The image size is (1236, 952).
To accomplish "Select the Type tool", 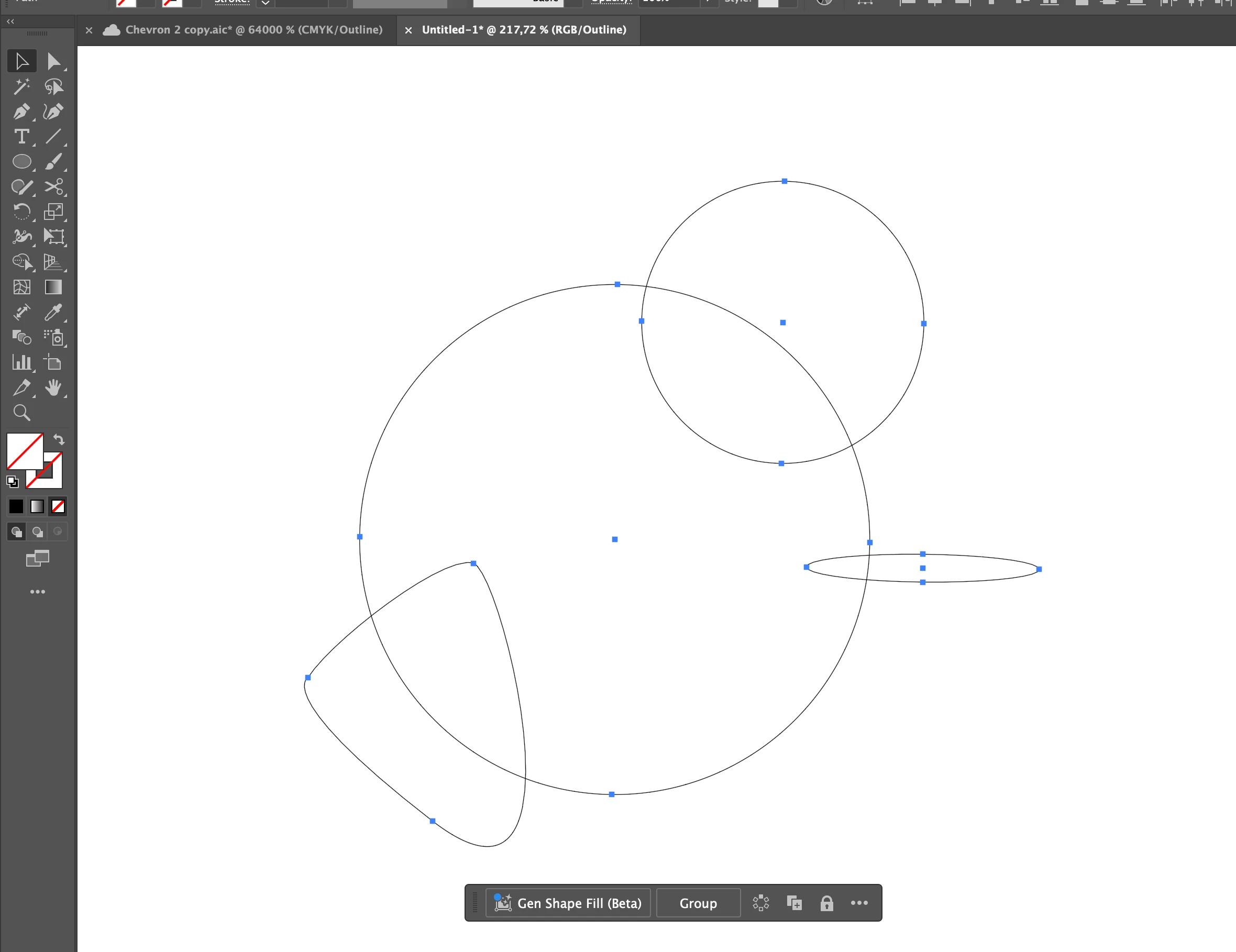I will [x=21, y=136].
